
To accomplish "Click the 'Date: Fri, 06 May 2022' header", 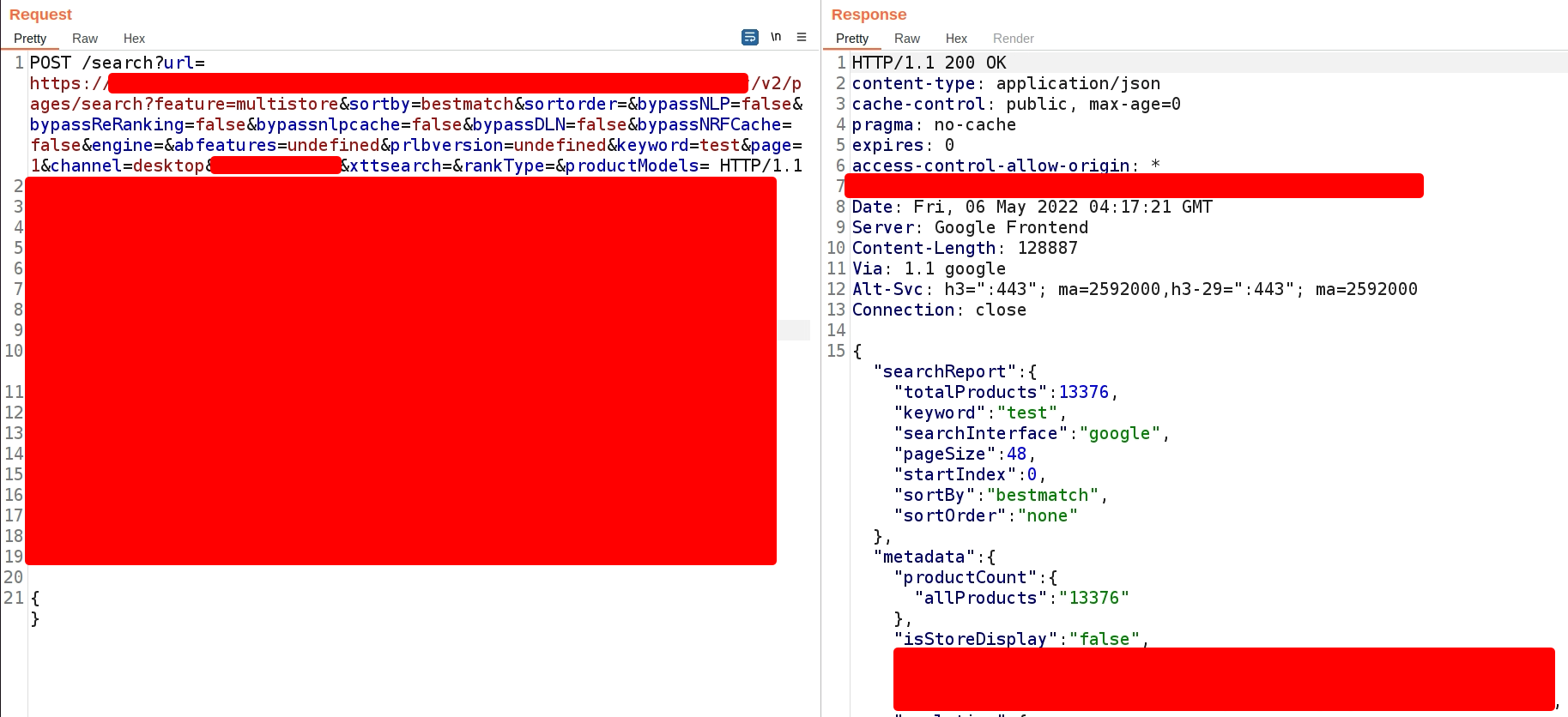I will click(x=1032, y=207).
